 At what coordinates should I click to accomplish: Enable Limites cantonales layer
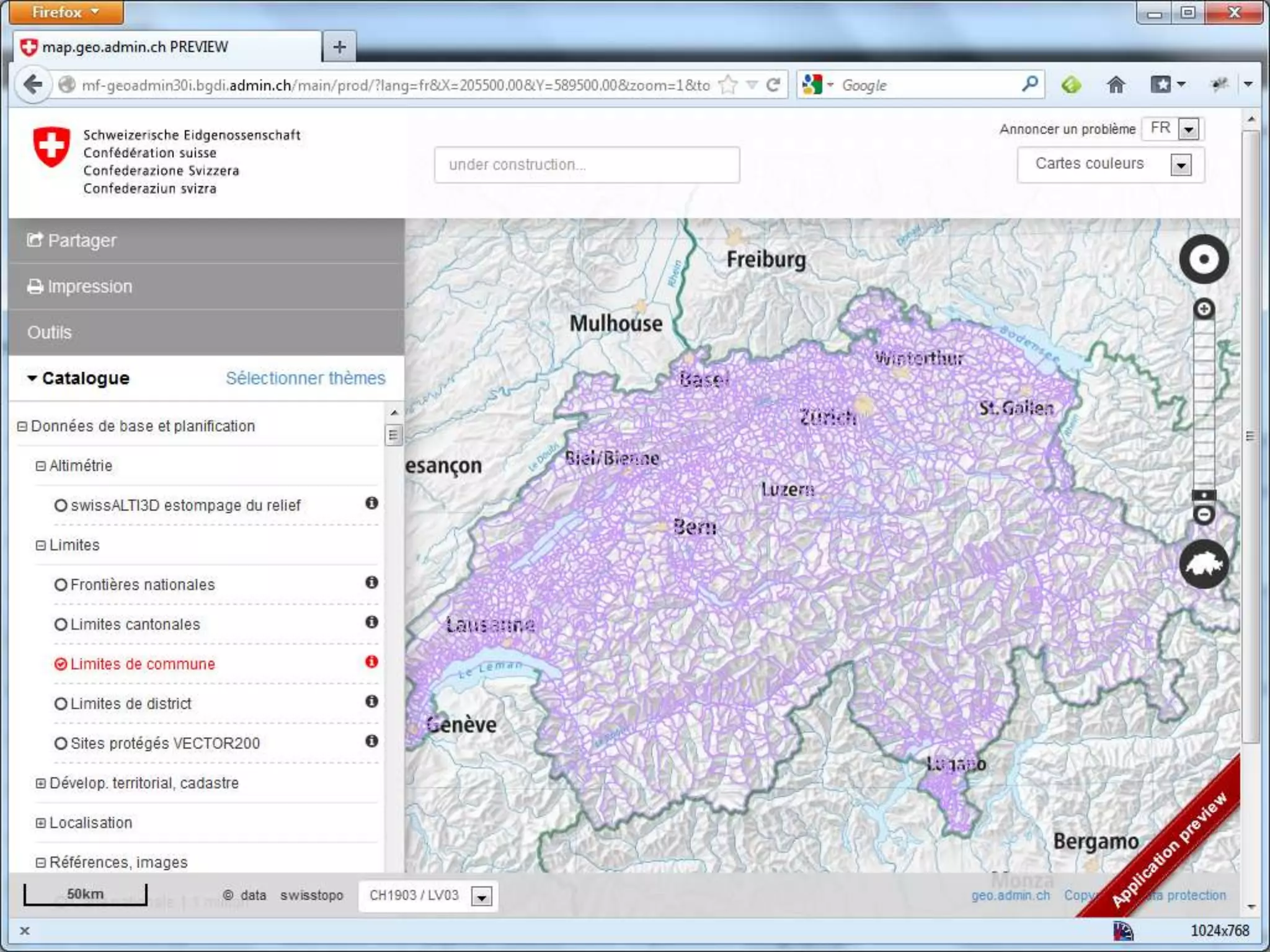point(61,625)
